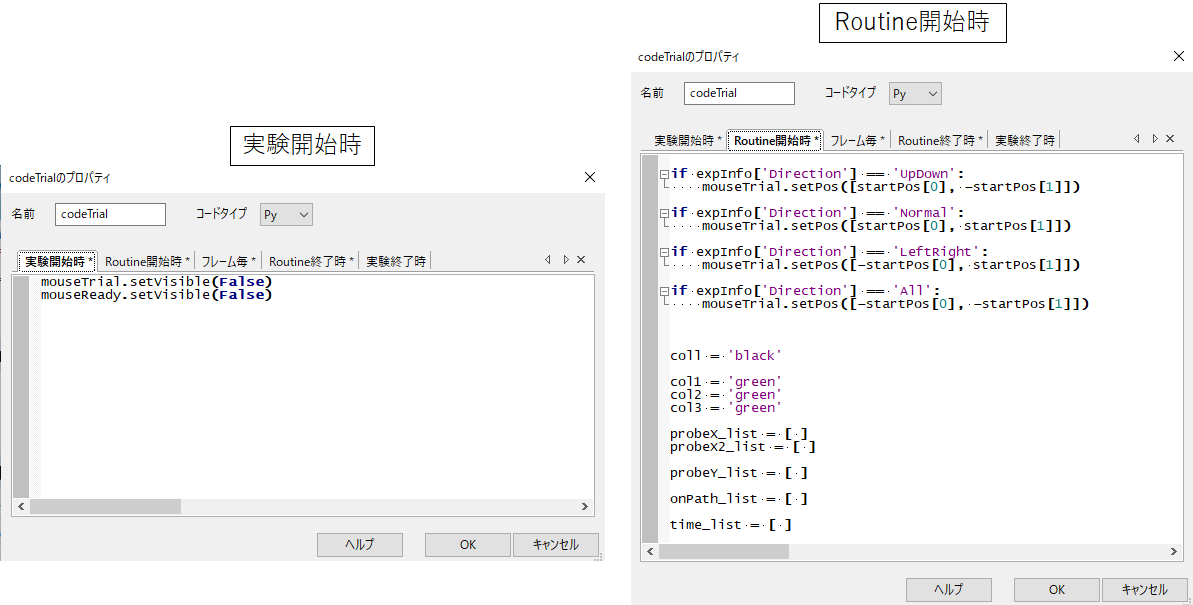Click right arrow of code editor horizontal scrollbar

tap(1172, 551)
